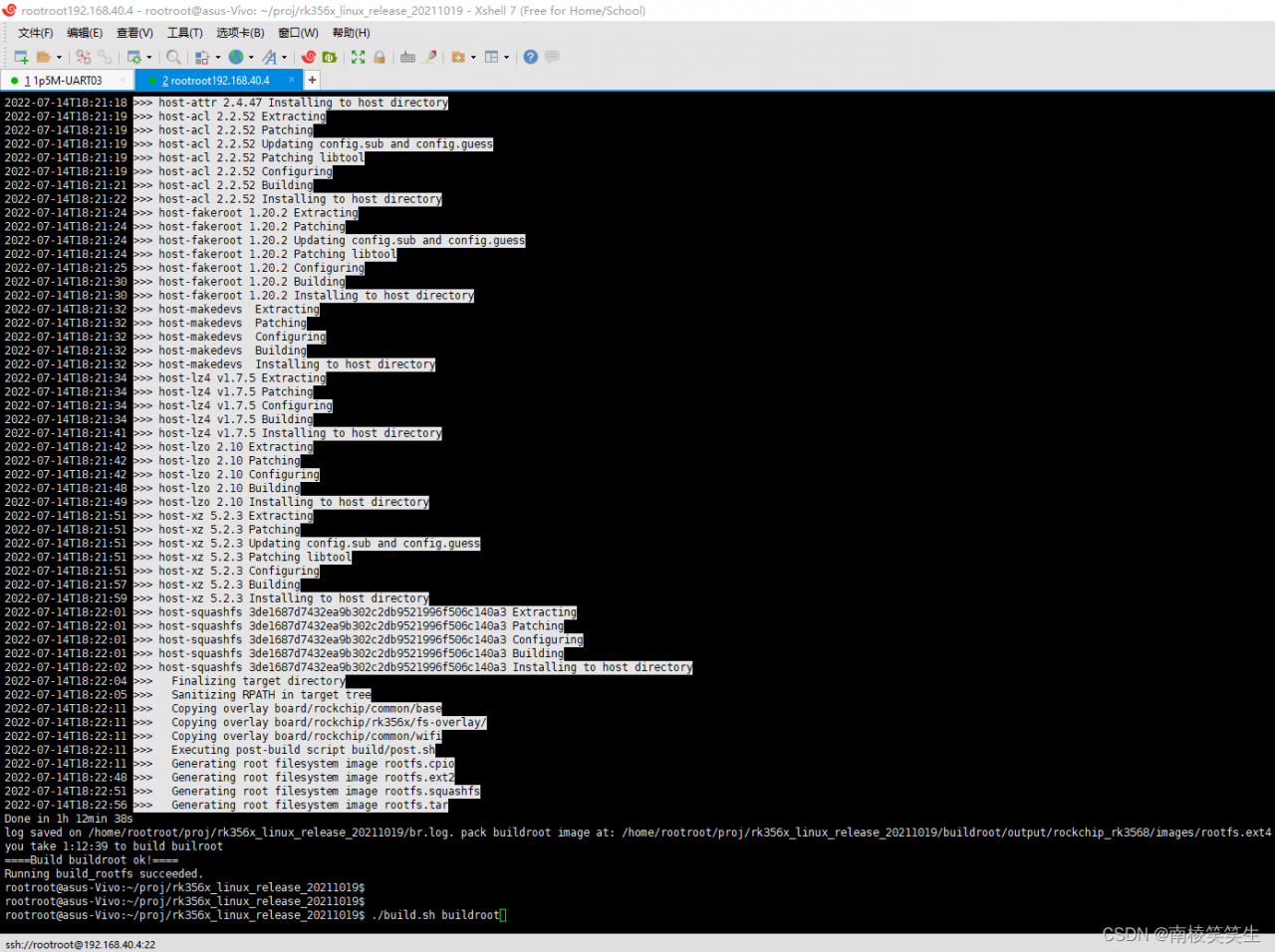Open the 文件(F) menu
This screenshot has width=1275, height=952.
coord(36,33)
